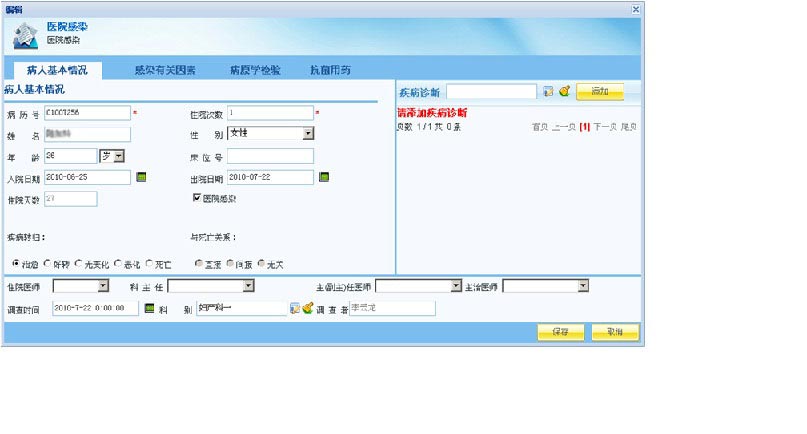
Task: Focus the 入院日期 date field
Action: click(87, 177)
